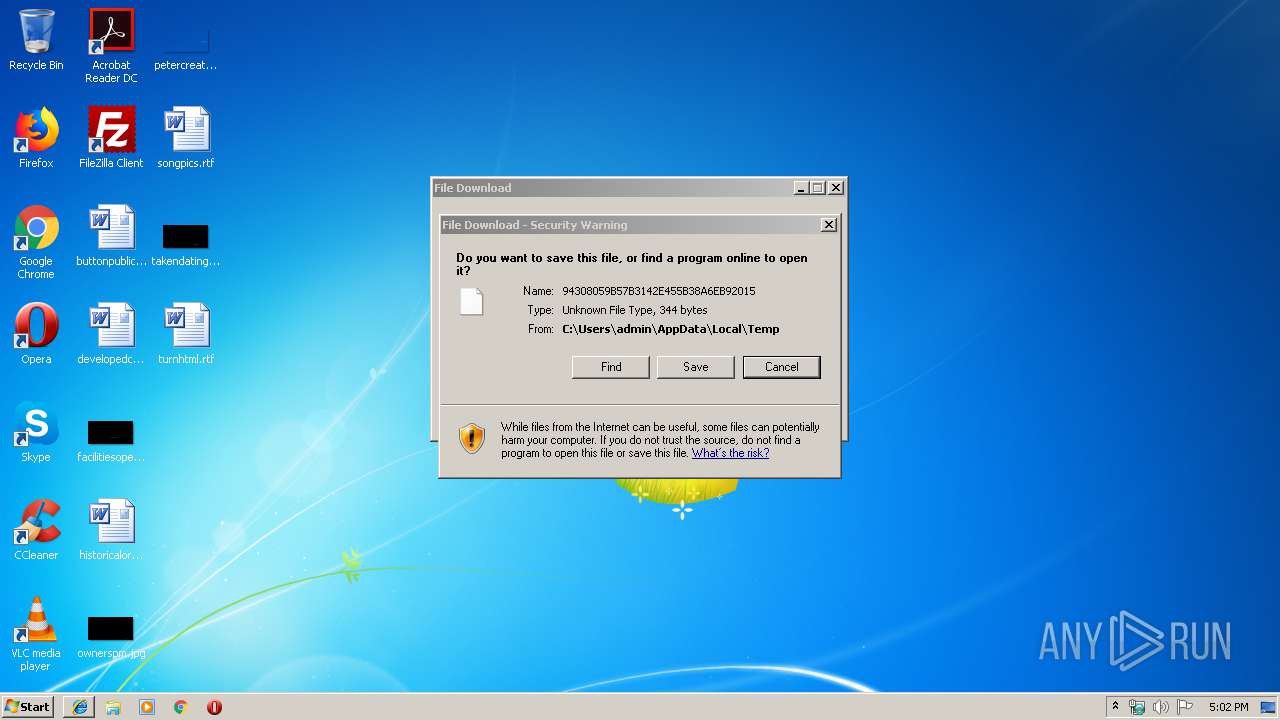Launch the CCleaner desktop shortcut
The image size is (1280, 720).
[x=36, y=530]
